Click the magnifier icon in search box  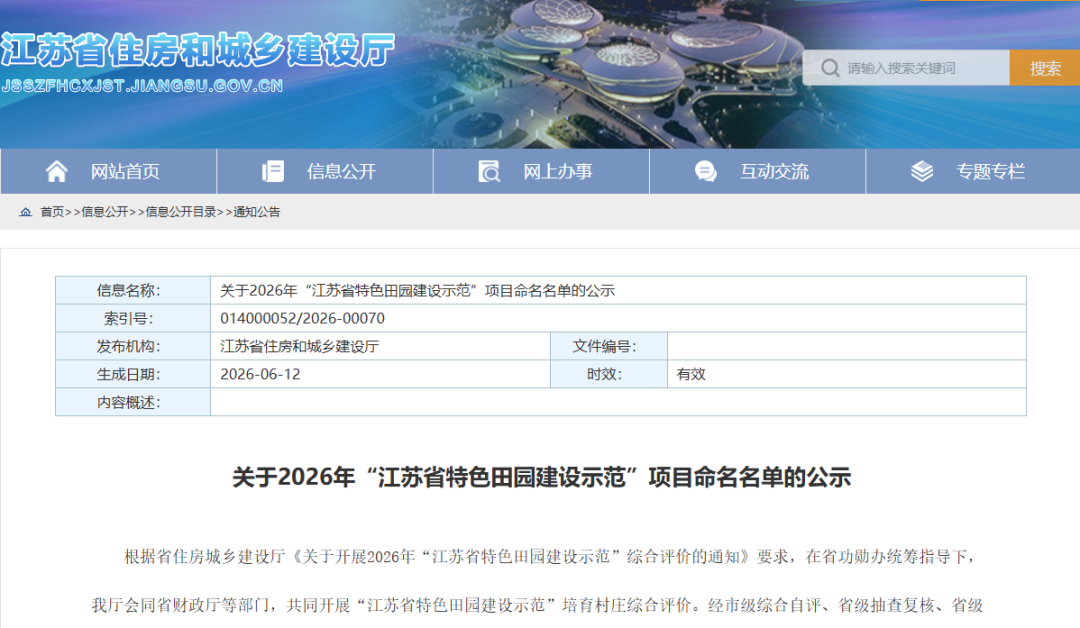coord(830,68)
